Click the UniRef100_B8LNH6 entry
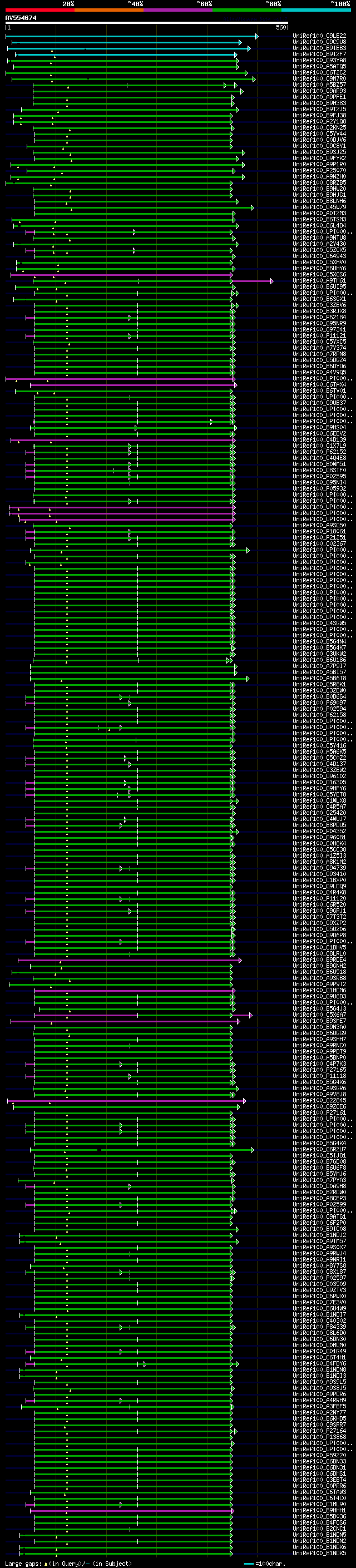 pyautogui.click(x=319, y=201)
